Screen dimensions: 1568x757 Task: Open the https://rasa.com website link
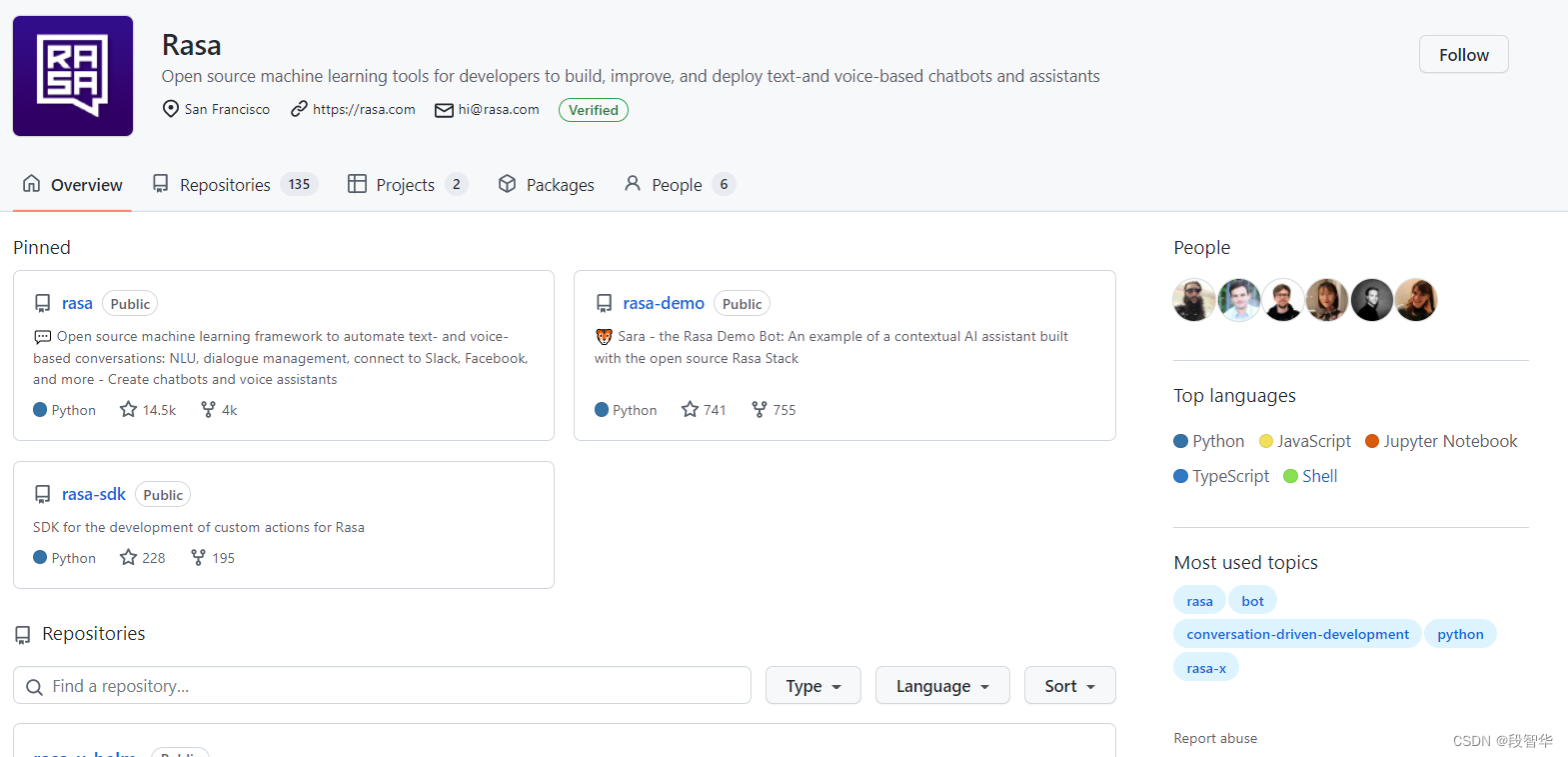point(364,109)
